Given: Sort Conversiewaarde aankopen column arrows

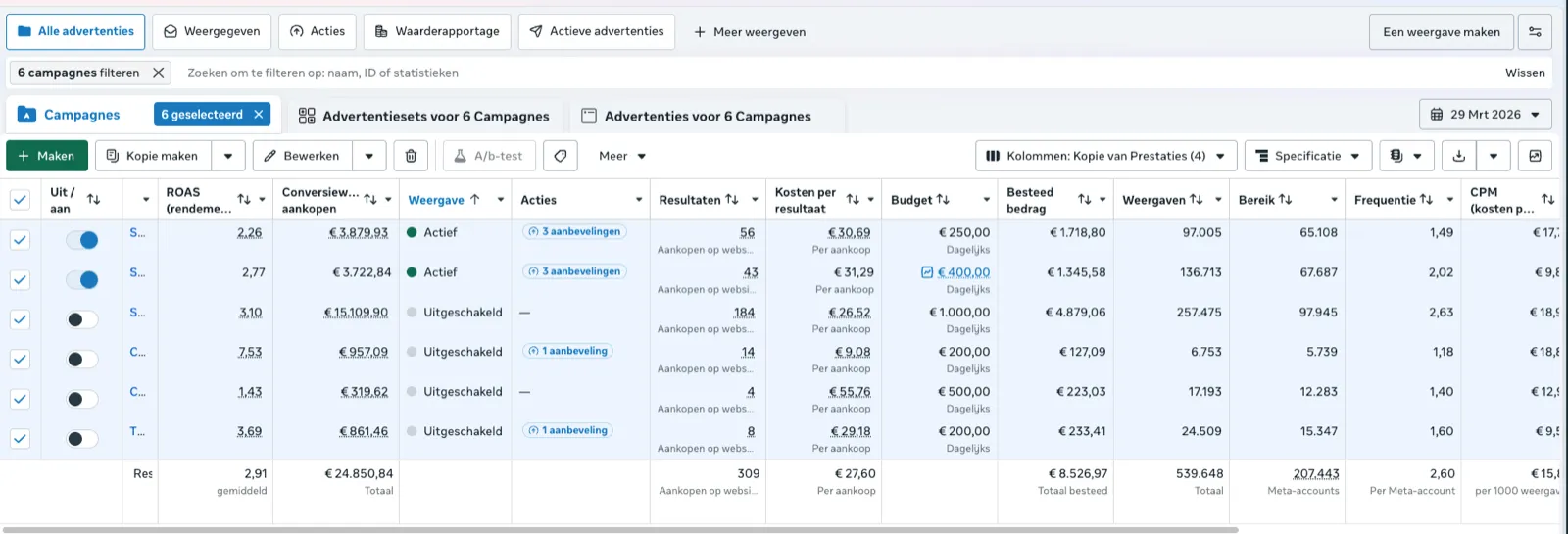Looking at the screenshot, I should point(370,200).
